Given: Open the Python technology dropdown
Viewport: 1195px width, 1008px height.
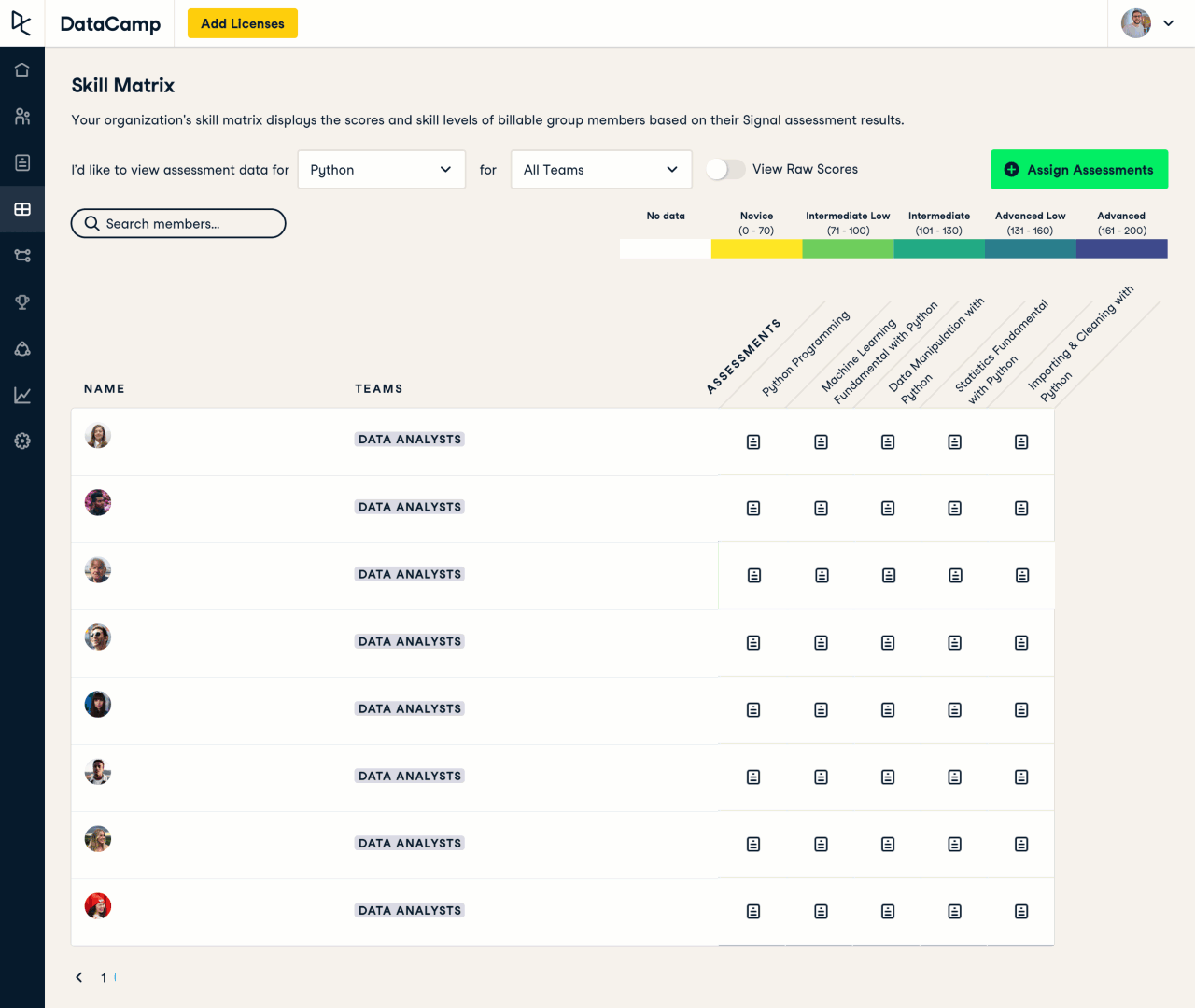Looking at the screenshot, I should point(381,170).
